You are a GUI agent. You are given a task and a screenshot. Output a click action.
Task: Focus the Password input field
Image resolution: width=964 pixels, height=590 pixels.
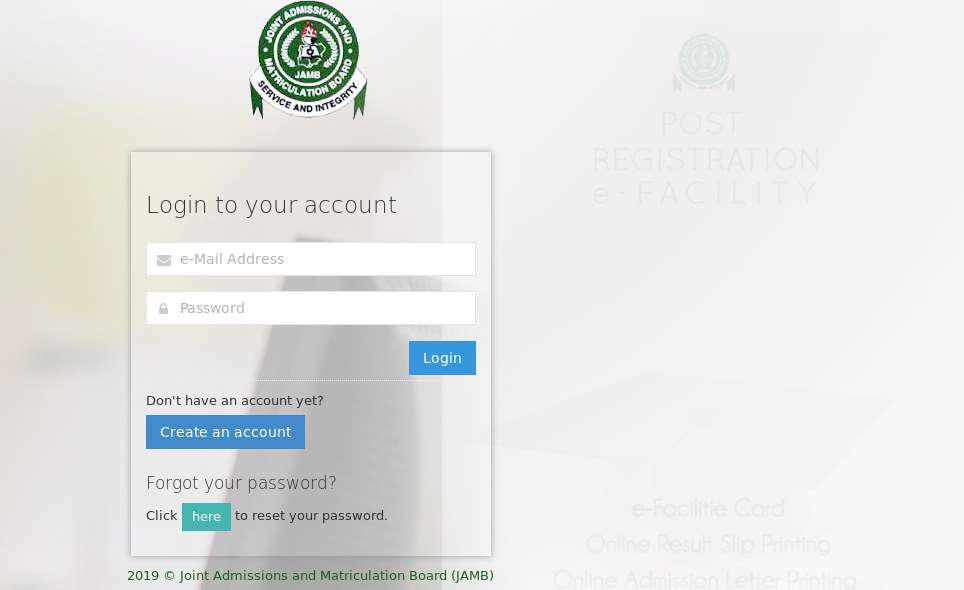pyautogui.click(x=311, y=308)
